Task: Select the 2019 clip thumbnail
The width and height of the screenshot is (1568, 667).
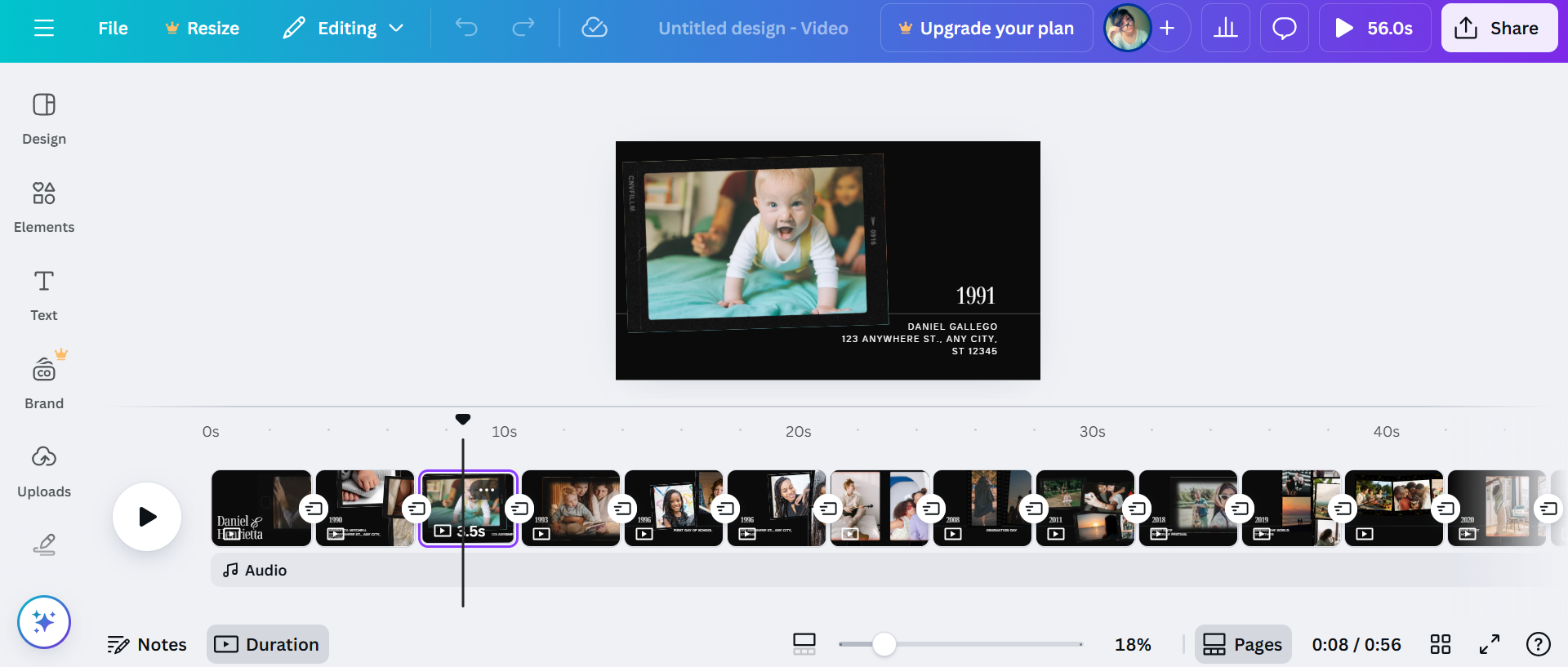Action: click(1290, 508)
